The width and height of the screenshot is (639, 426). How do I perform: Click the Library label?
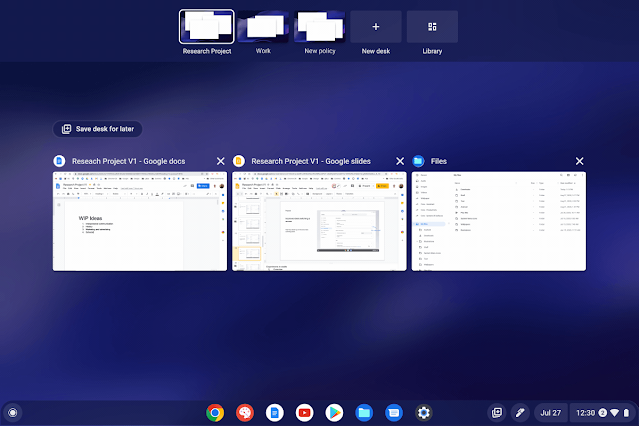(x=432, y=51)
